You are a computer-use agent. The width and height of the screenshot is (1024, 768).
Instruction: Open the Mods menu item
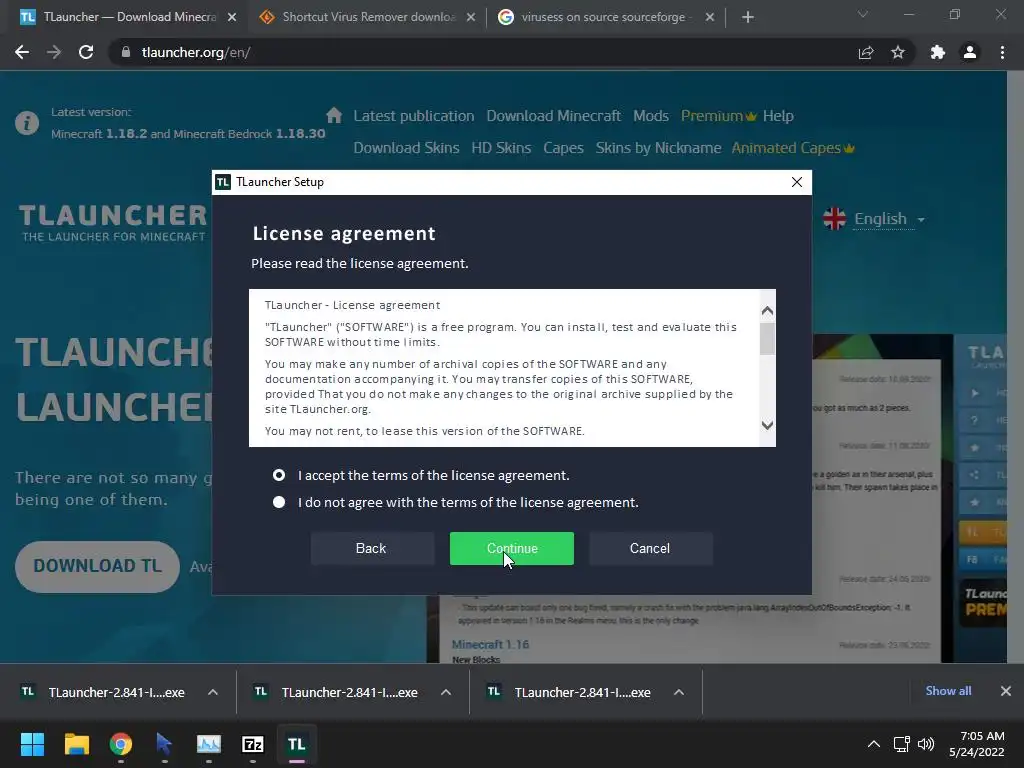(x=651, y=116)
